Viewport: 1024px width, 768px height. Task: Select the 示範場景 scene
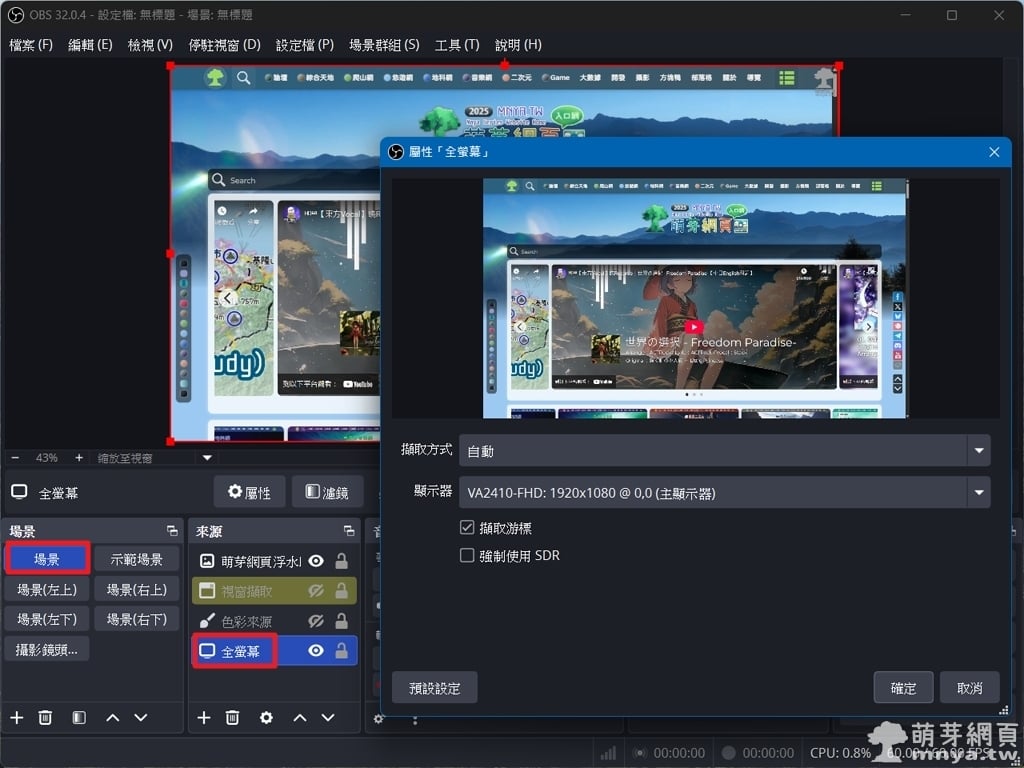click(136, 559)
